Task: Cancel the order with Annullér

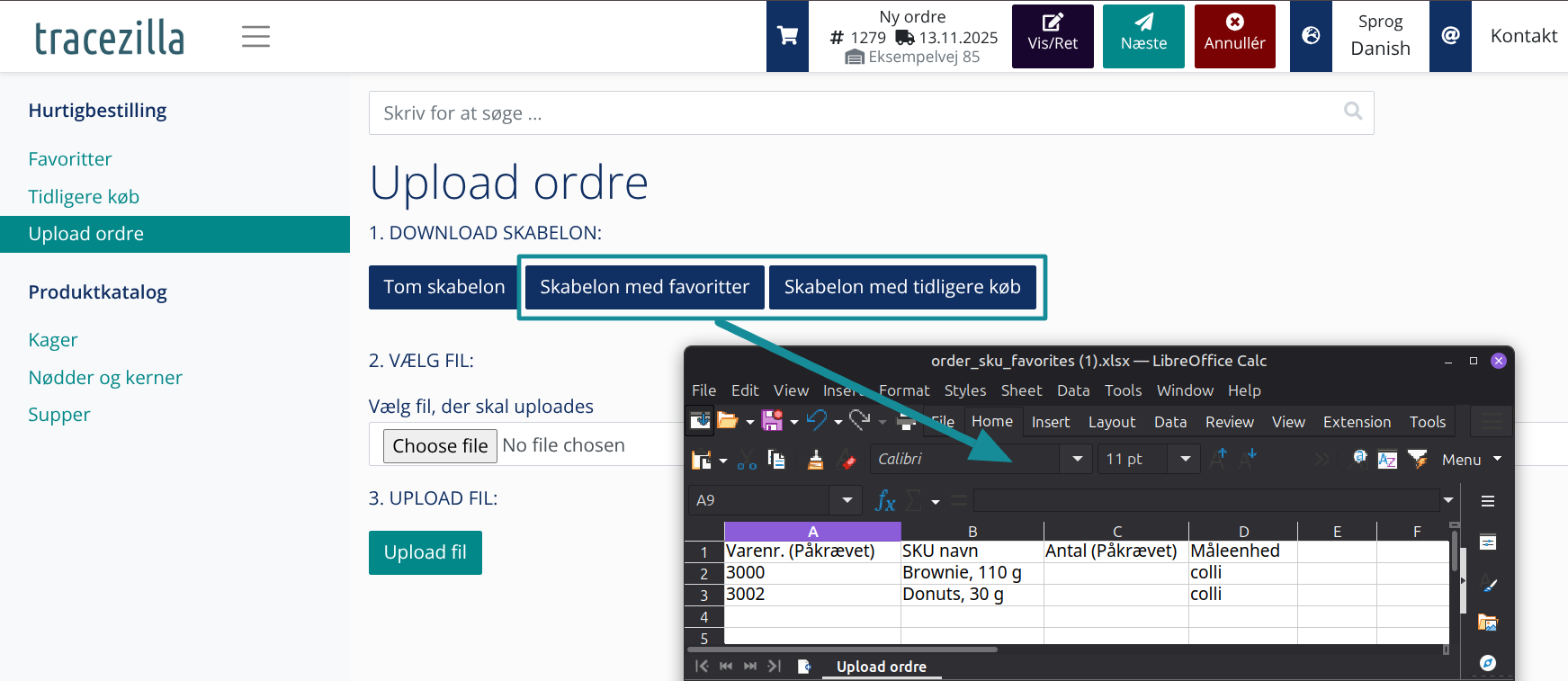Action: coord(1234,36)
